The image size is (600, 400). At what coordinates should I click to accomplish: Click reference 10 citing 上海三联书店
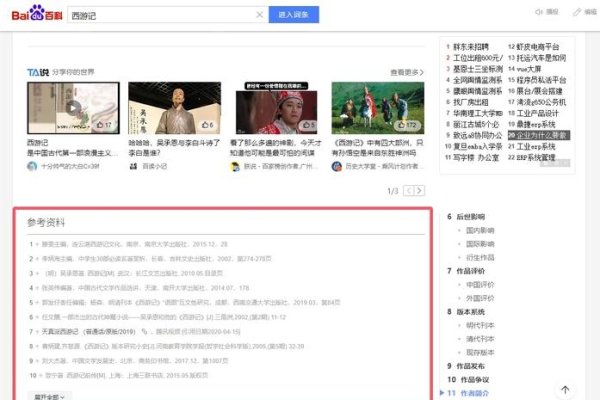pyautogui.click(x=127, y=376)
